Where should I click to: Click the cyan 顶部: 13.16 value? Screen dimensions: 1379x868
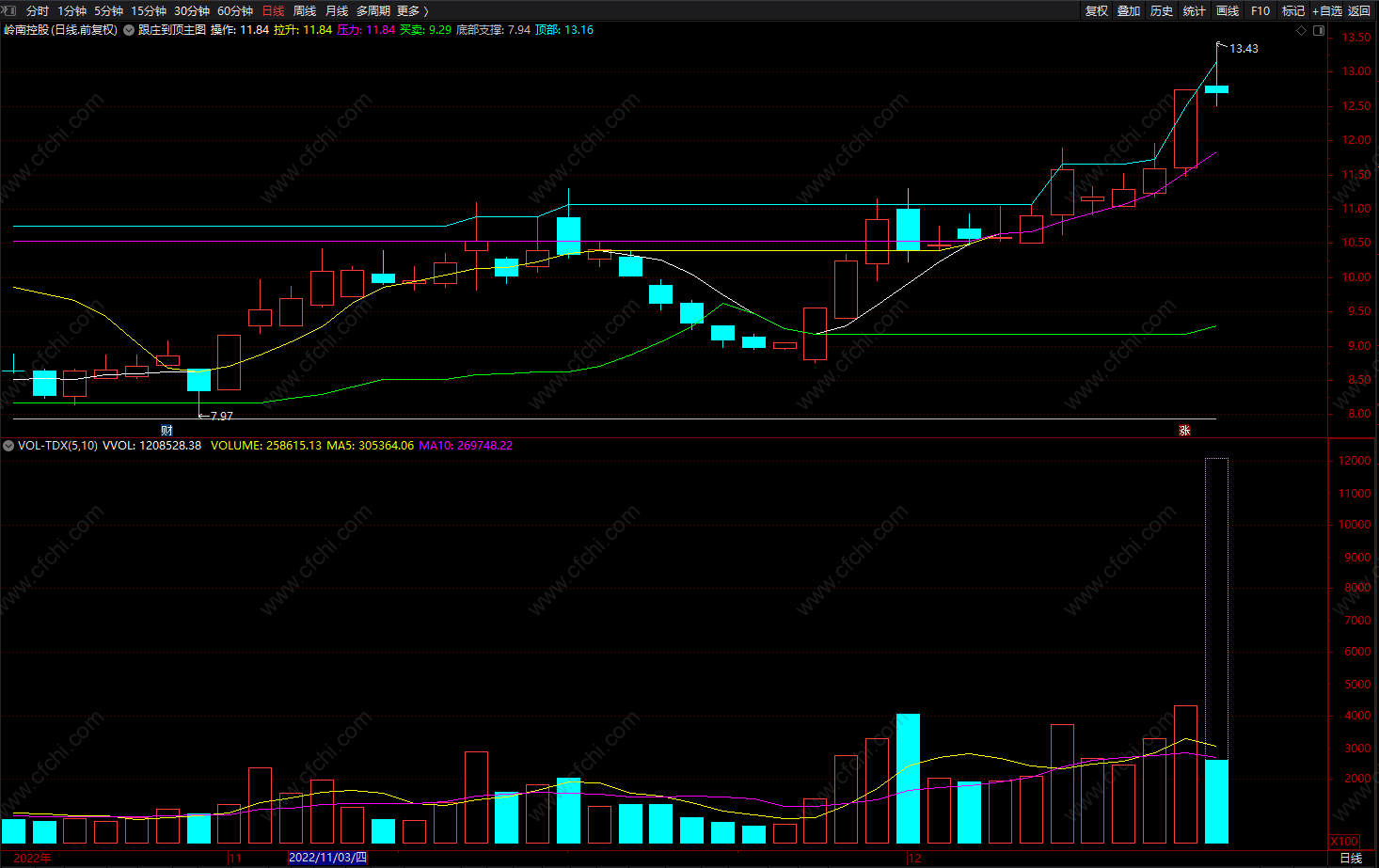point(564,30)
